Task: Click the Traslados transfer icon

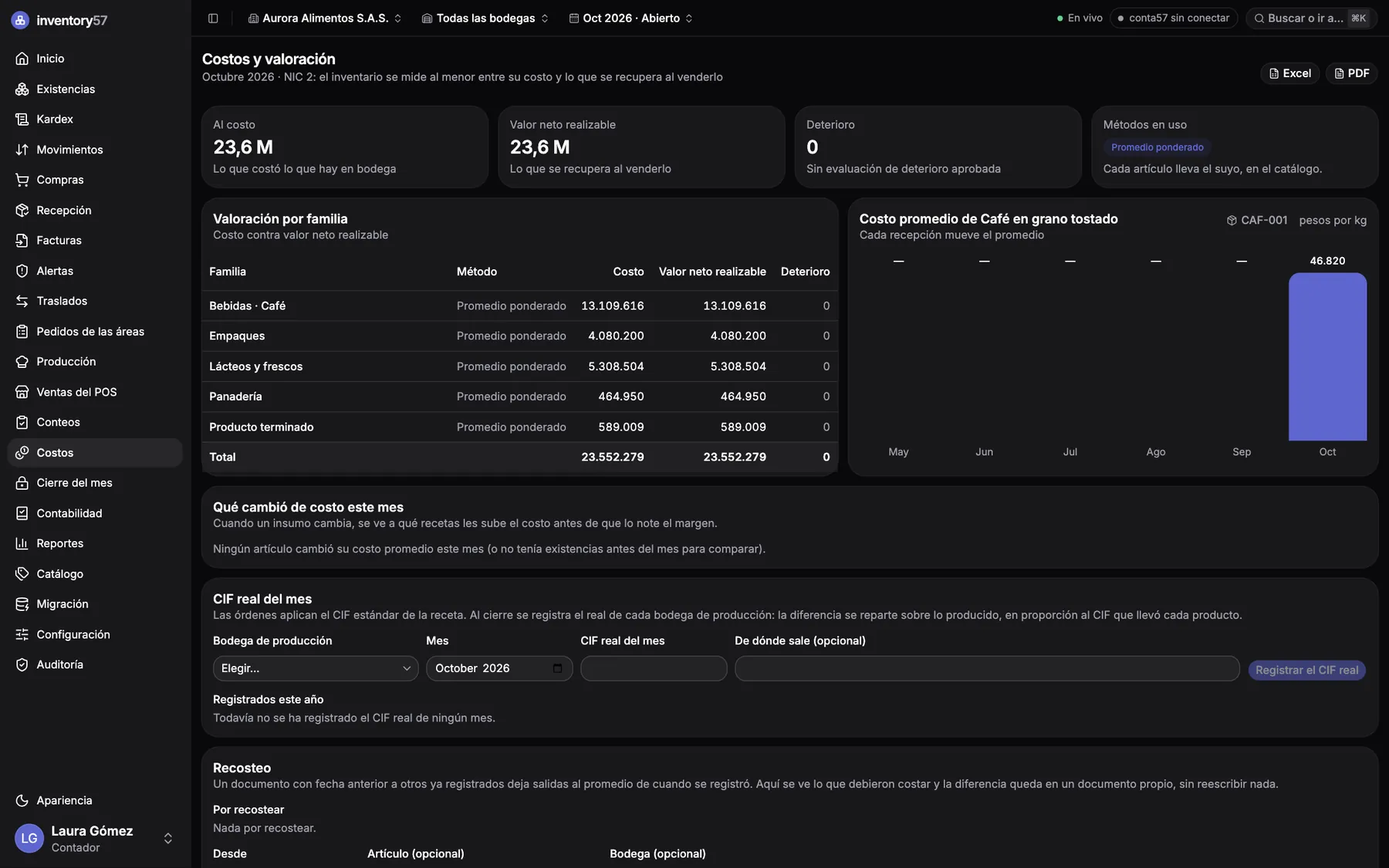Action: point(22,301)
